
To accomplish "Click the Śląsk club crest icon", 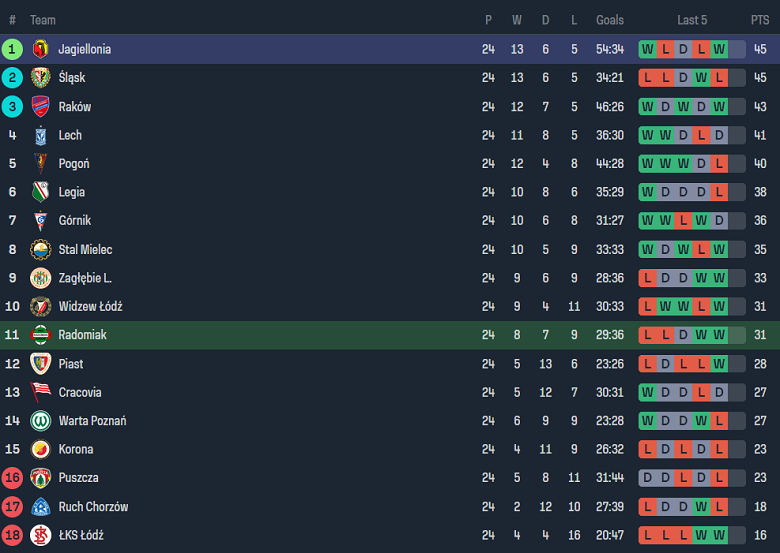I will tap(40, 78).
